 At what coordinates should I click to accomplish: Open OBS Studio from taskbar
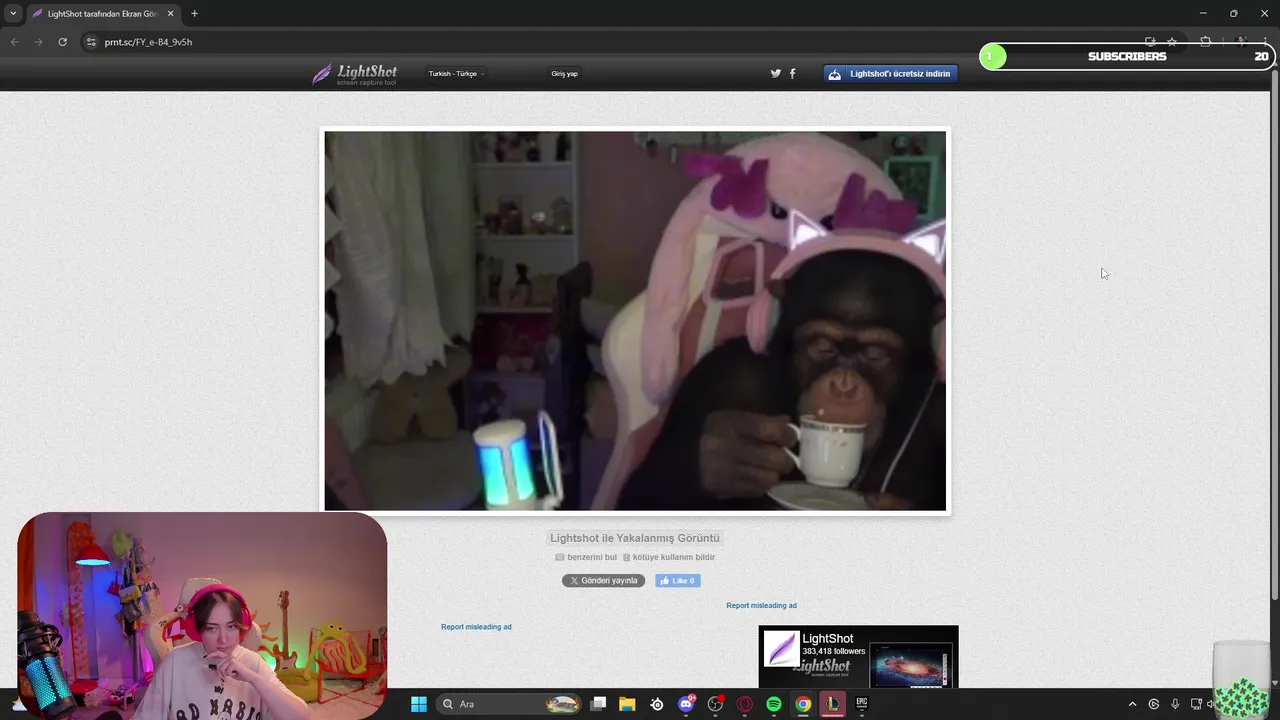(715, 704)
